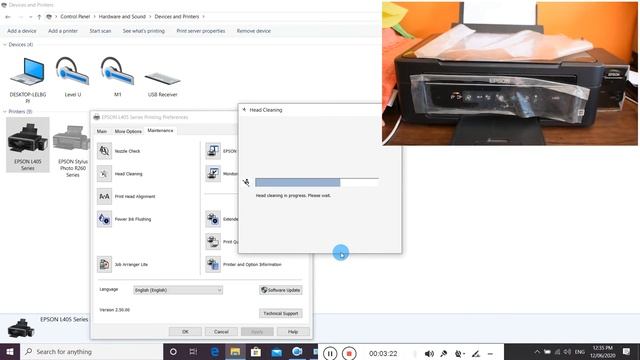Viewport: 640px width, 360px height.
Task: Open File Explorer from the taskbar
Action: [x=235, y=351]
